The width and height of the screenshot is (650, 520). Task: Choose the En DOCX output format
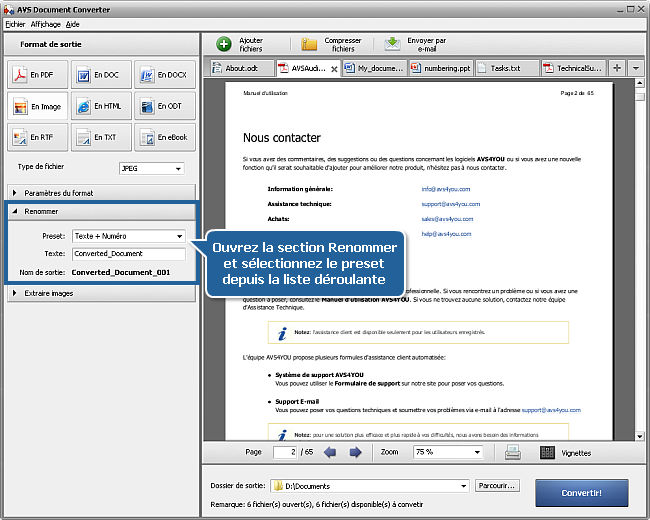(x=165, y=75)
